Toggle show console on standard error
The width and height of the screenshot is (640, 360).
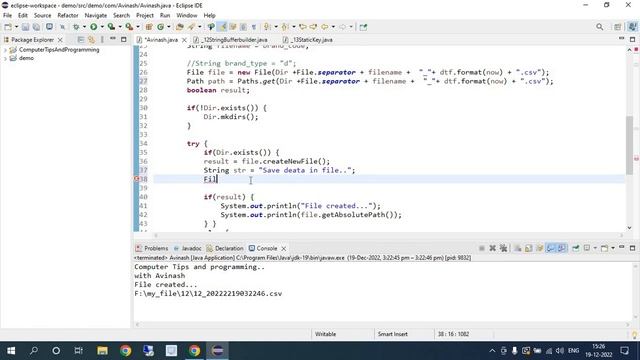pyautogui.click(x=562, y=248)
